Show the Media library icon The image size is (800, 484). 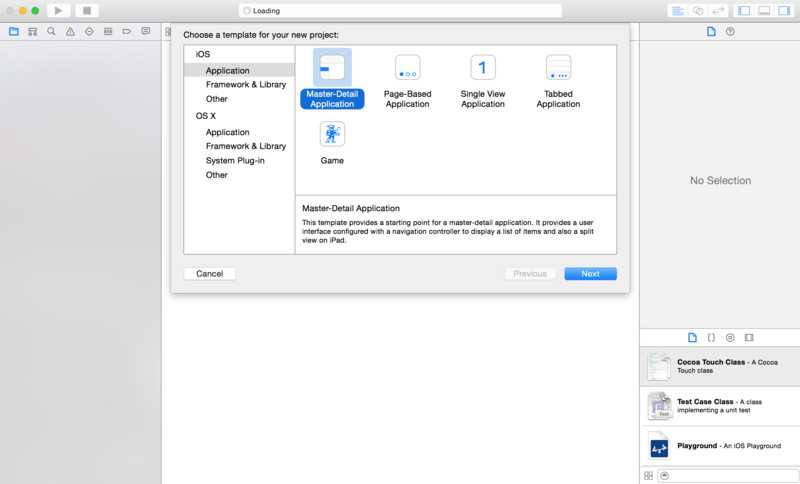[x=749, y=338]
